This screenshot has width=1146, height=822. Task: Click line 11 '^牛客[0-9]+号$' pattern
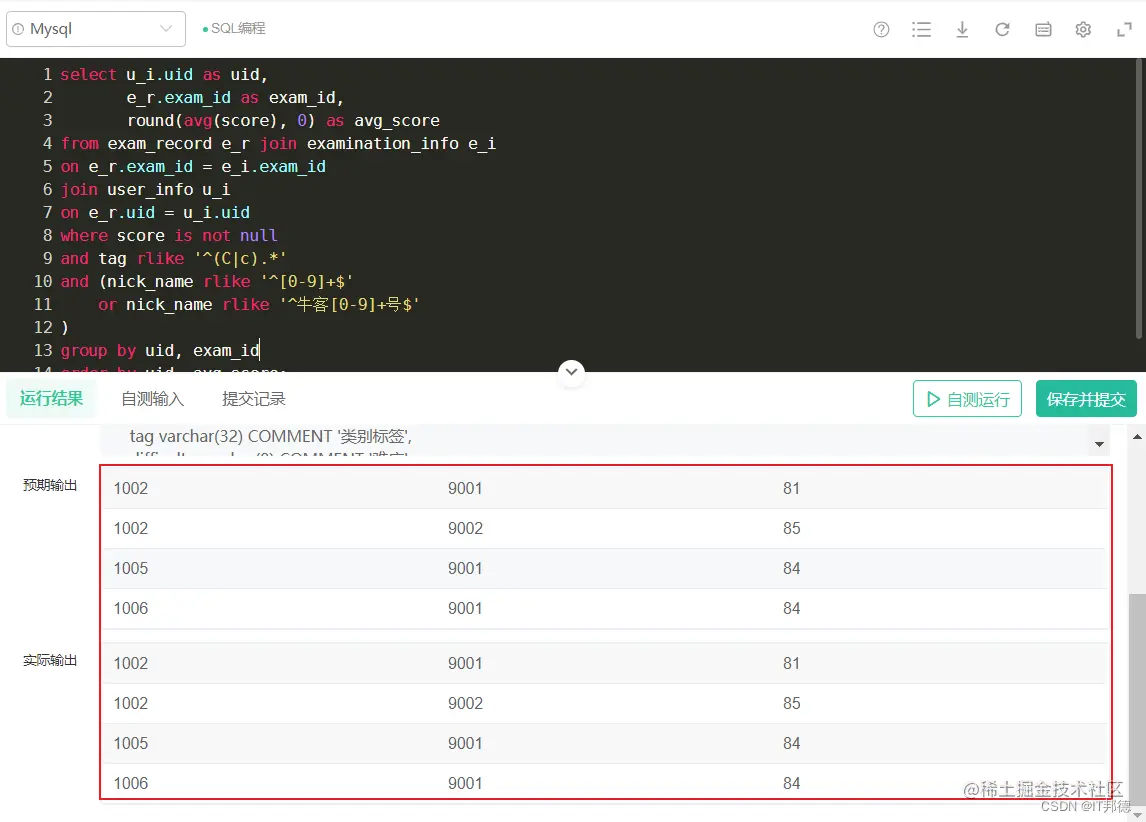(350, 305)
